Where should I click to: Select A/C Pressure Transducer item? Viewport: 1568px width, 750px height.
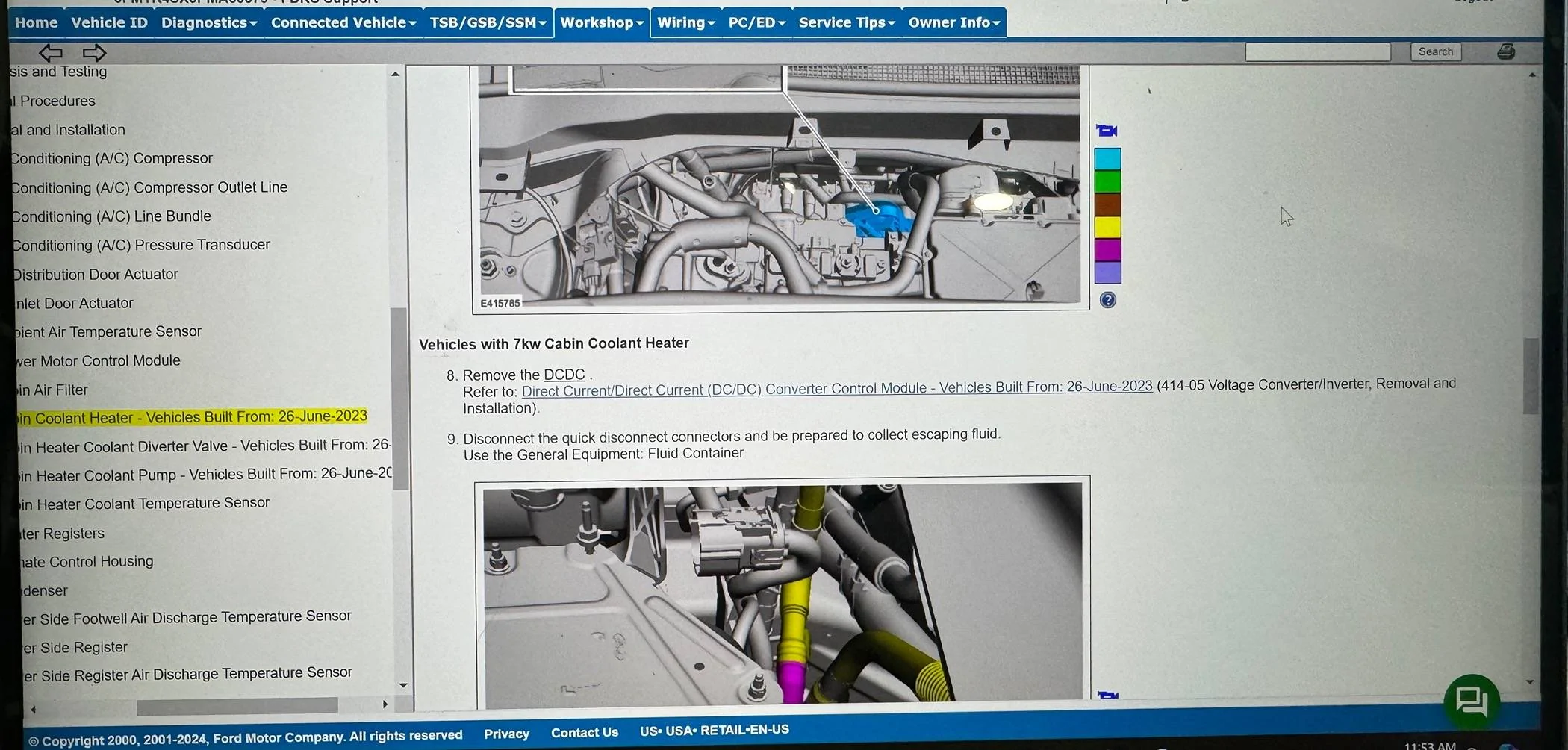141,245
